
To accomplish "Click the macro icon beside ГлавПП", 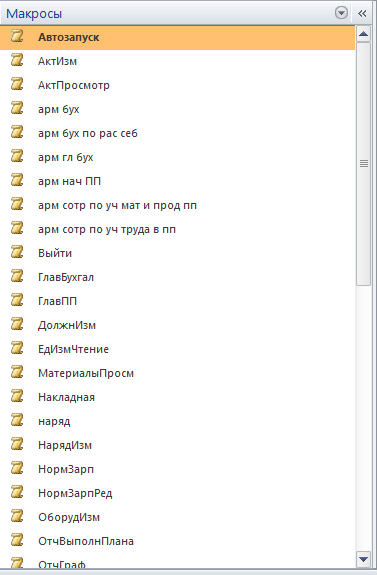I will coord(17,300).
